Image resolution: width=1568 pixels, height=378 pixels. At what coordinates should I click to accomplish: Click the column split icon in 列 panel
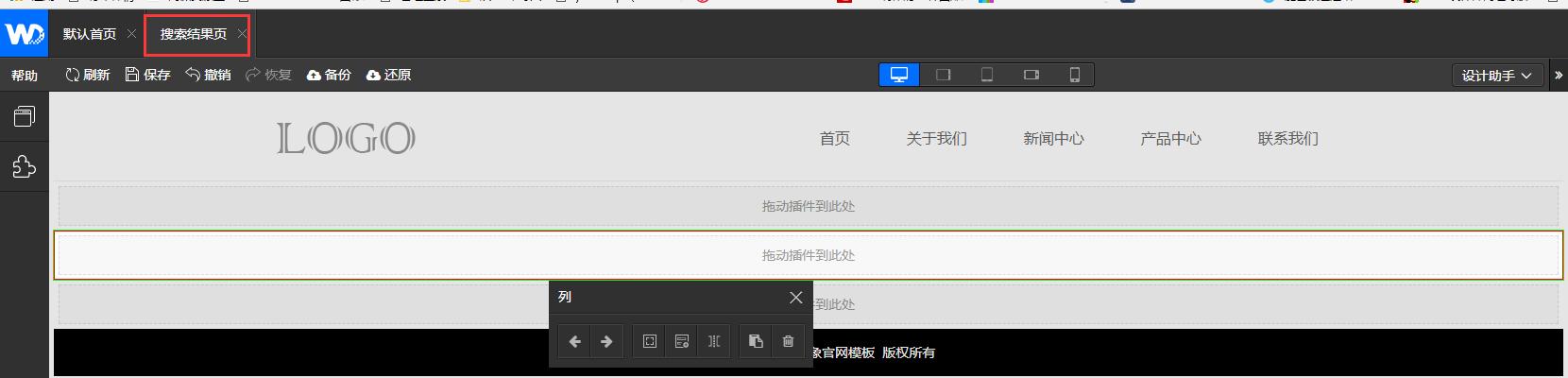tap(714, 341)
